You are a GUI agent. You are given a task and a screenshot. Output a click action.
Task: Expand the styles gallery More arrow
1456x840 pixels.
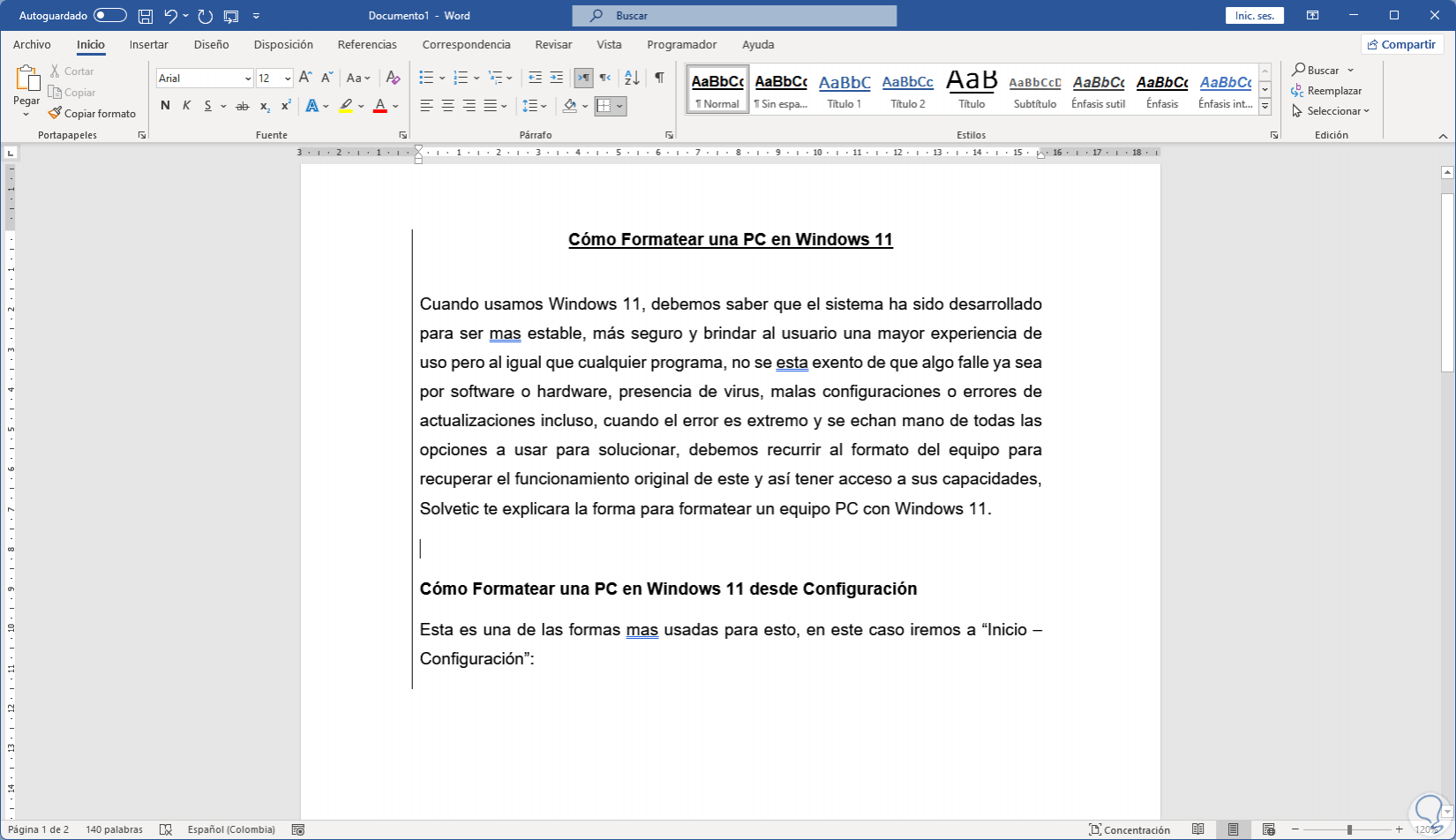pos(1265,106)
